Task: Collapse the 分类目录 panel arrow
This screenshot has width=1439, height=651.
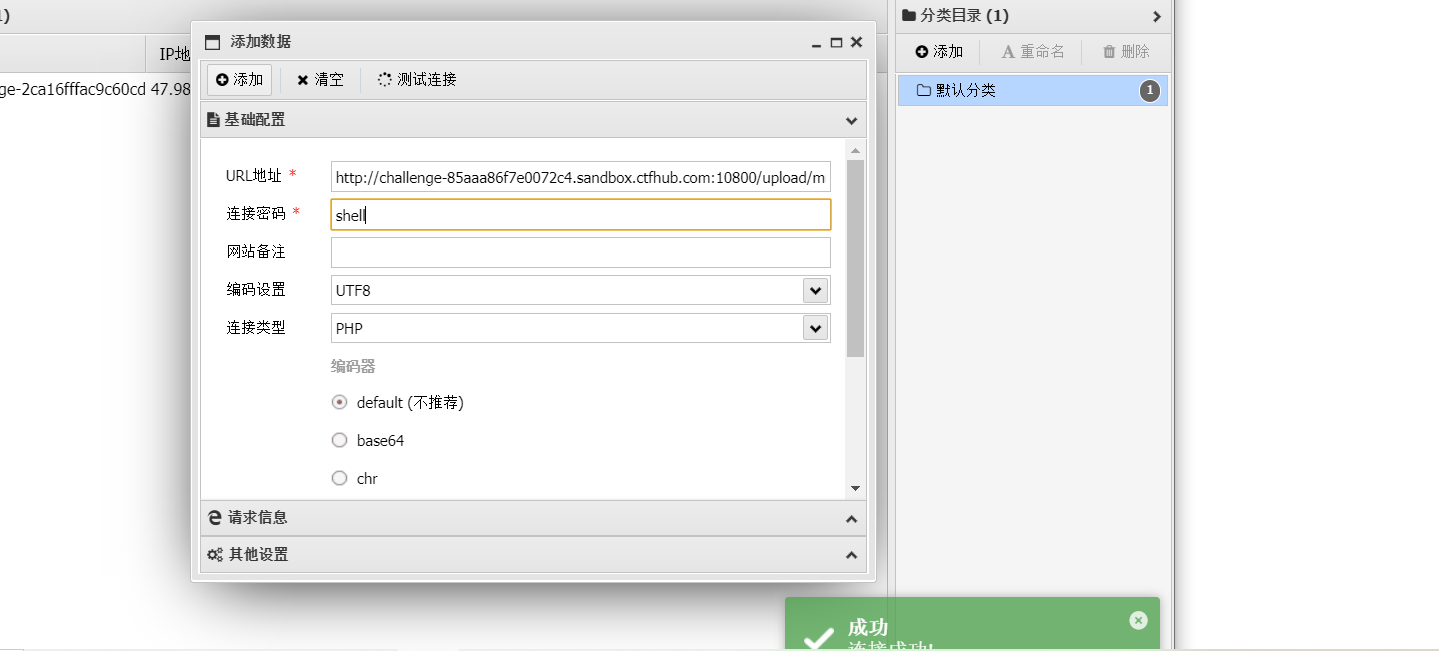Action: pyautogui.click(x=1156, y=16)
